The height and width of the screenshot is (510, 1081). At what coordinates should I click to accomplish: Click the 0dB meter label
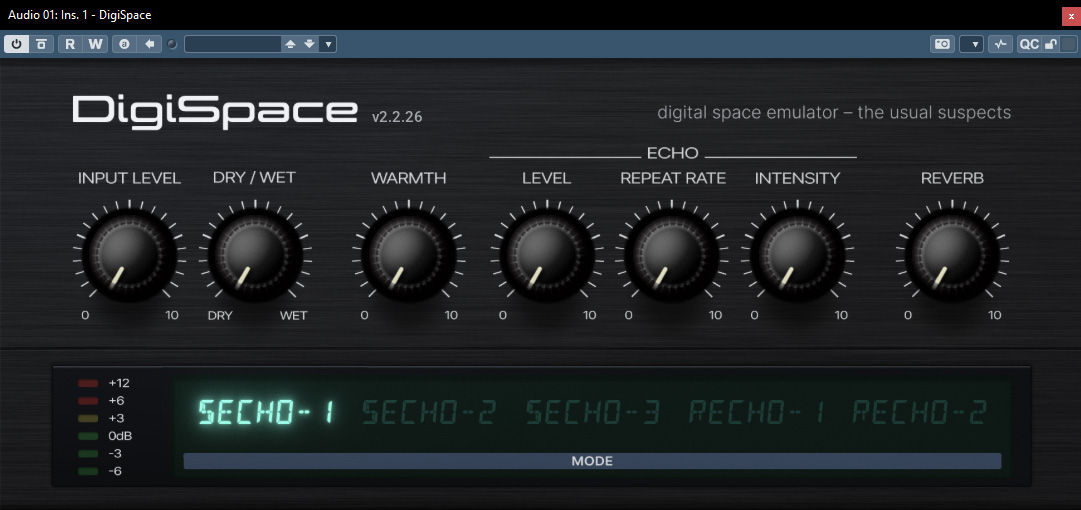[x=119, y=436]
